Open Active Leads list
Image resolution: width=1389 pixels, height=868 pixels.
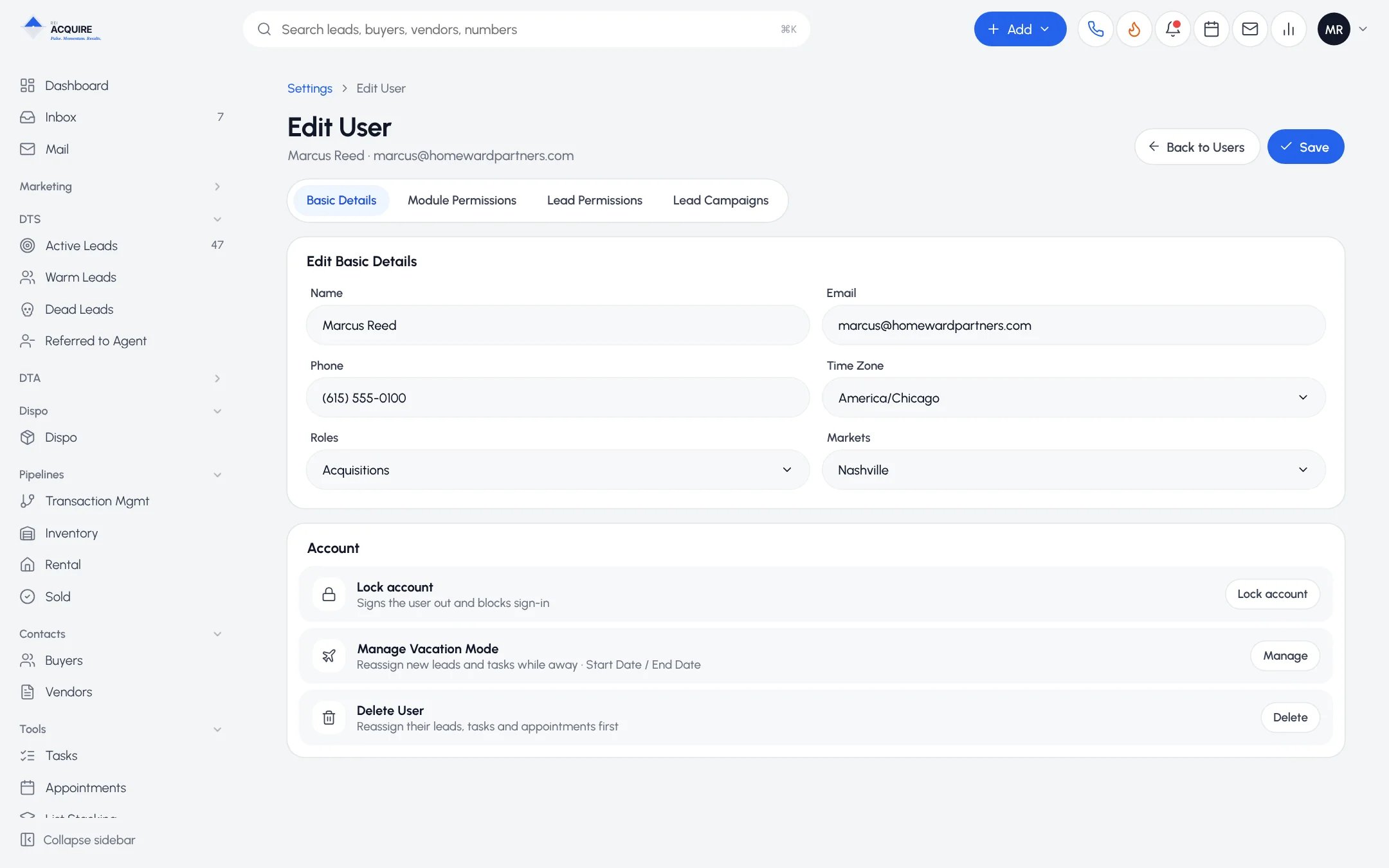point(122,246)
